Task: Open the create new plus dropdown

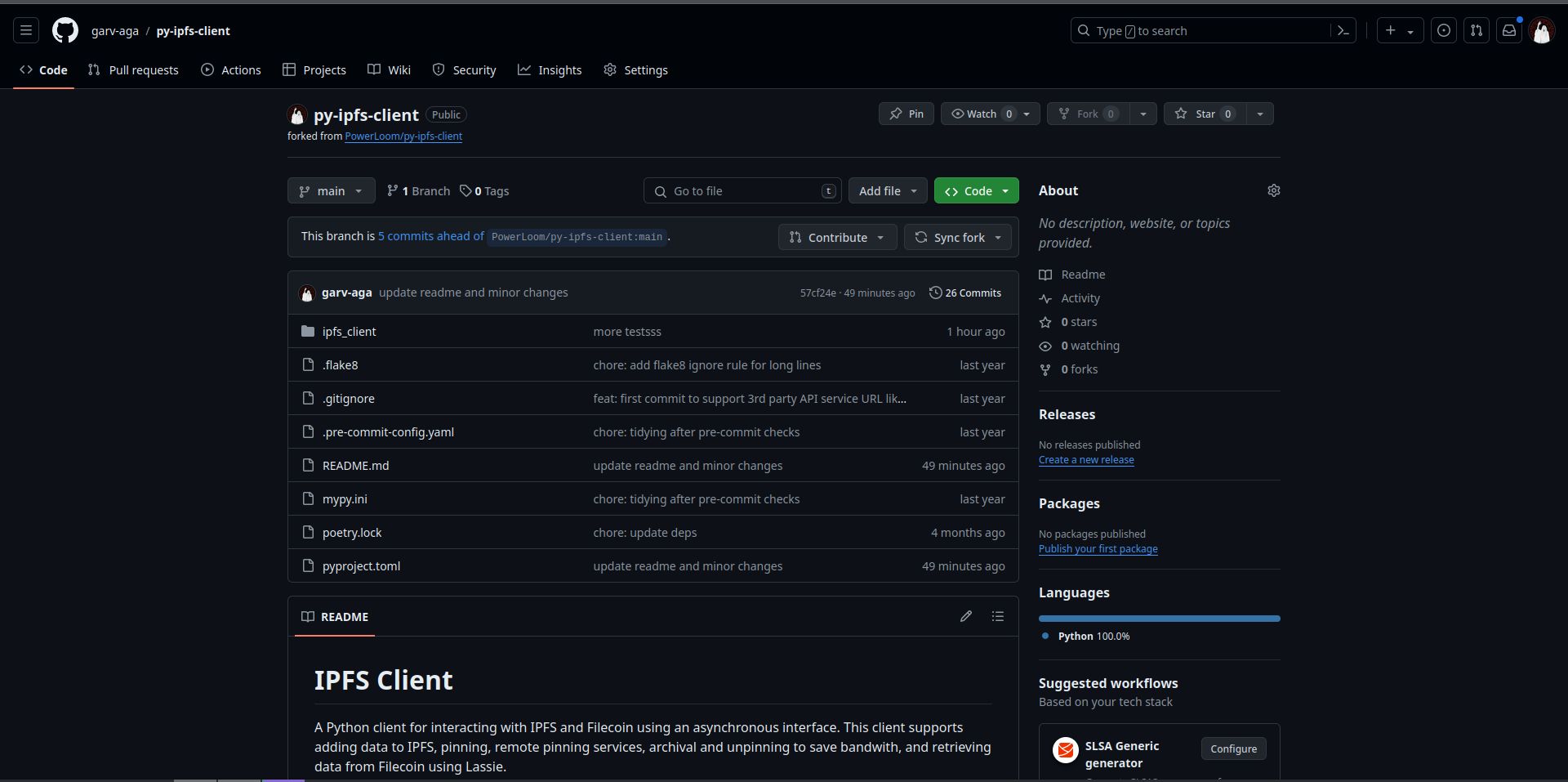Action: (1400, 31)
